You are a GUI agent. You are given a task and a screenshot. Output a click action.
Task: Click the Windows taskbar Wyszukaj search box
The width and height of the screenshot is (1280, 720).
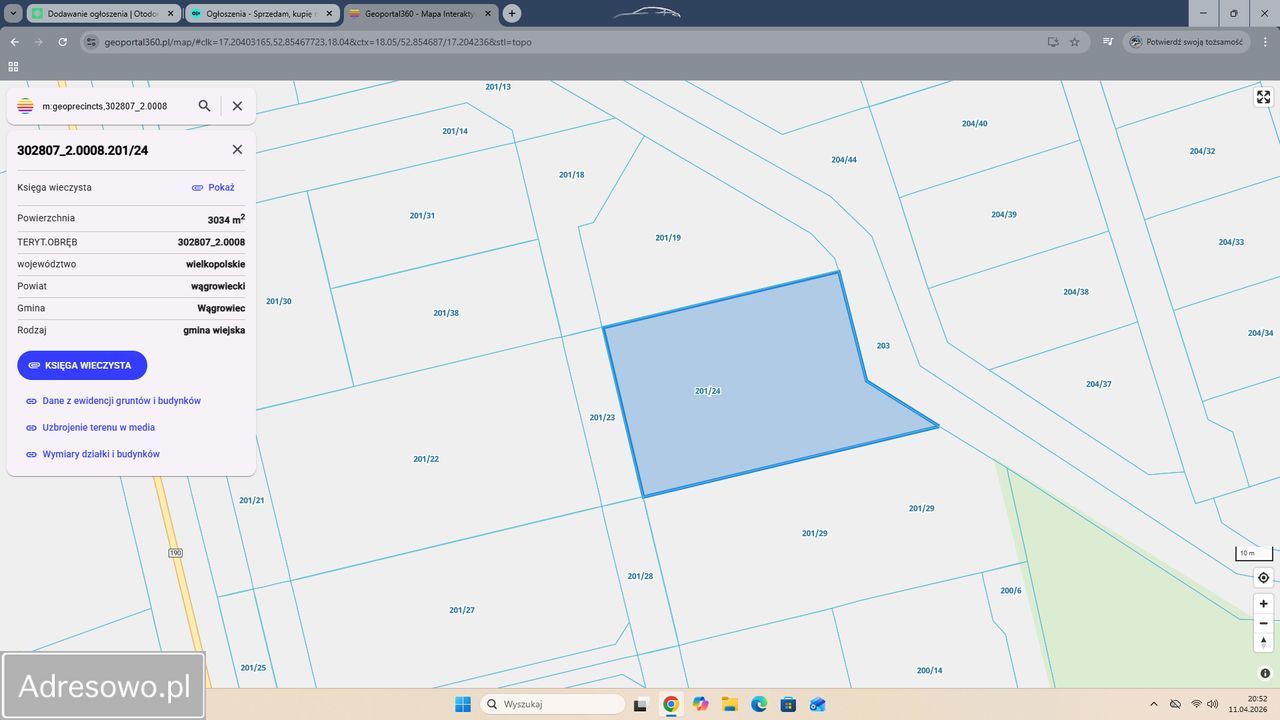[x=553, y=704]
